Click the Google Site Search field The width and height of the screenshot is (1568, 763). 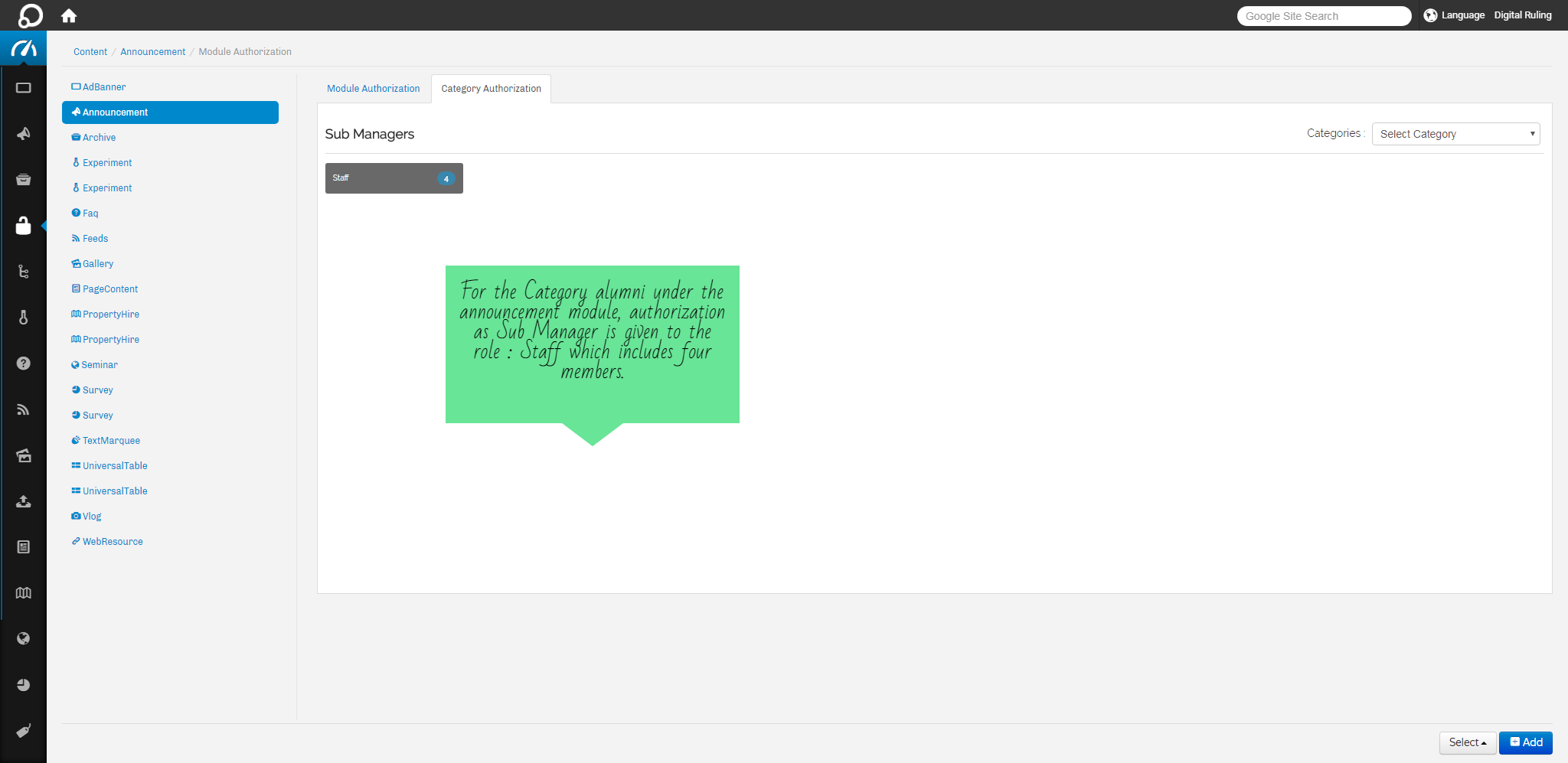(1324, 16)
